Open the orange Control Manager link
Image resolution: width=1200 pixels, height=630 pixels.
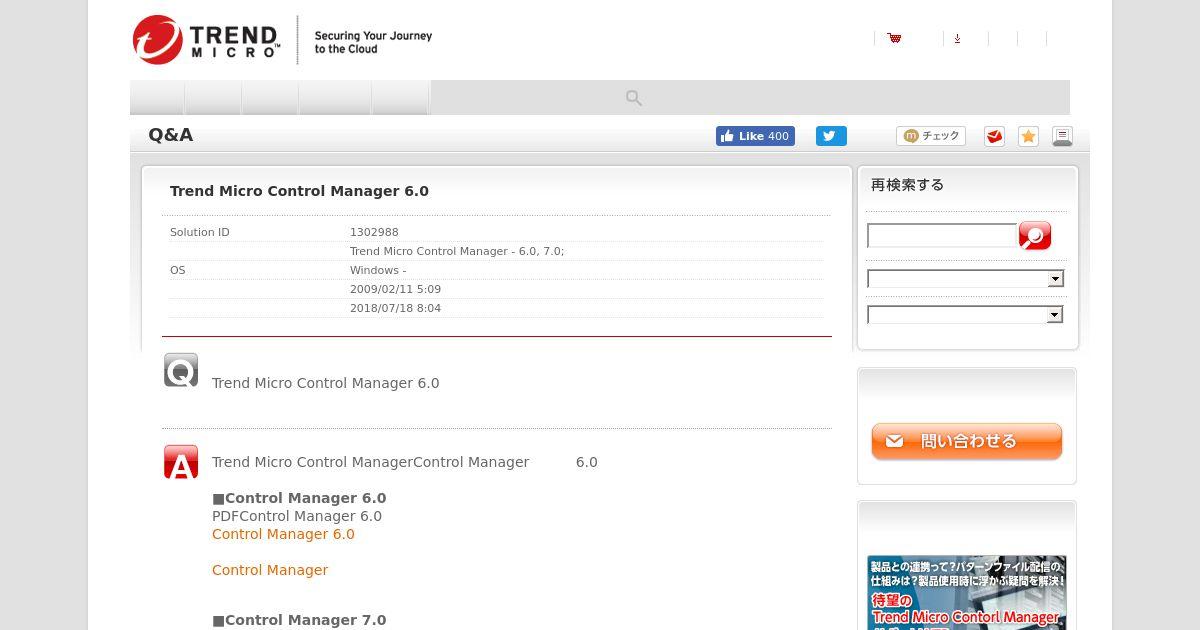coord(270,570)
